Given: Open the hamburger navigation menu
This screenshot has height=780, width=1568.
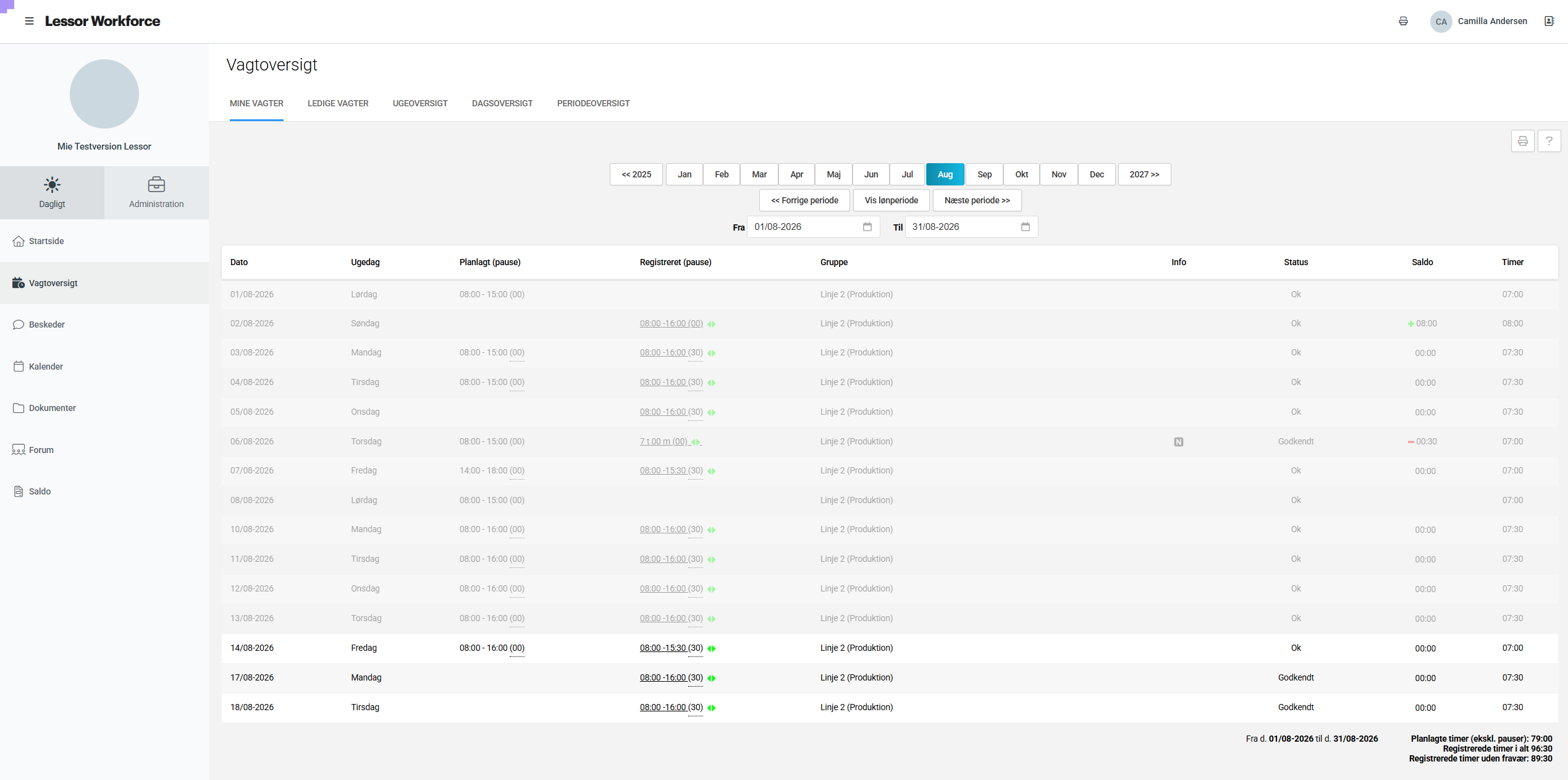Looking at the screenshot, I should [29, 21].
